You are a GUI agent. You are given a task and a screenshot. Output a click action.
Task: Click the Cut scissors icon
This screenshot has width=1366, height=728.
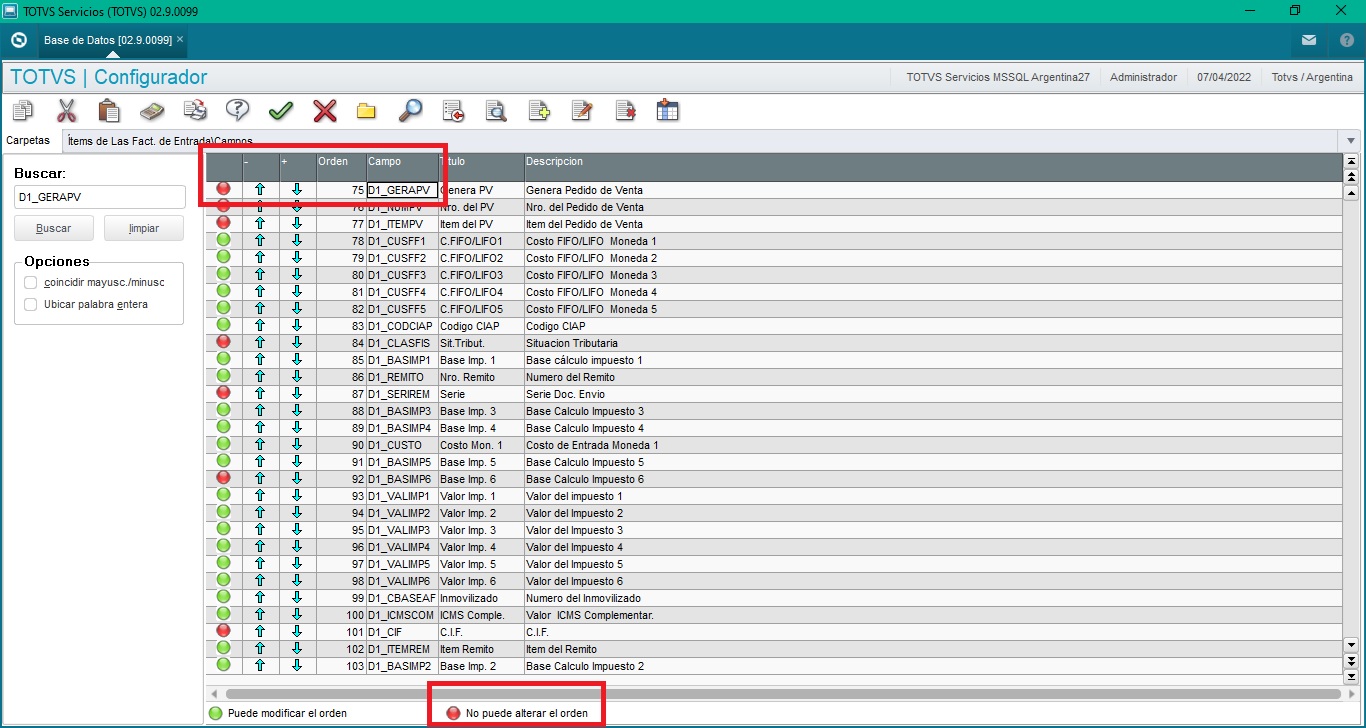66,111
